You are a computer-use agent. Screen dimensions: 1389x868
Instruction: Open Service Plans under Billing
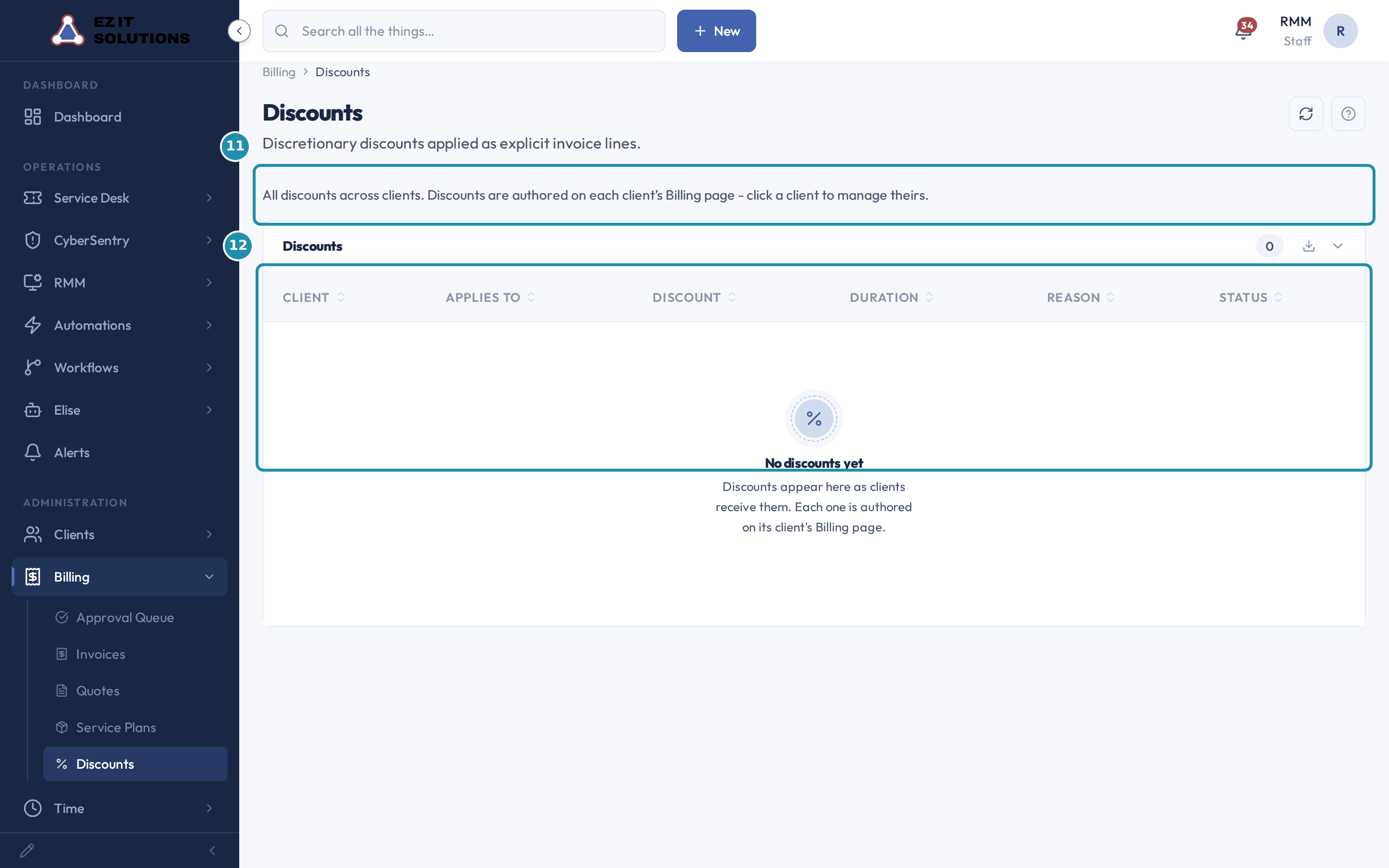pos(136,728)
